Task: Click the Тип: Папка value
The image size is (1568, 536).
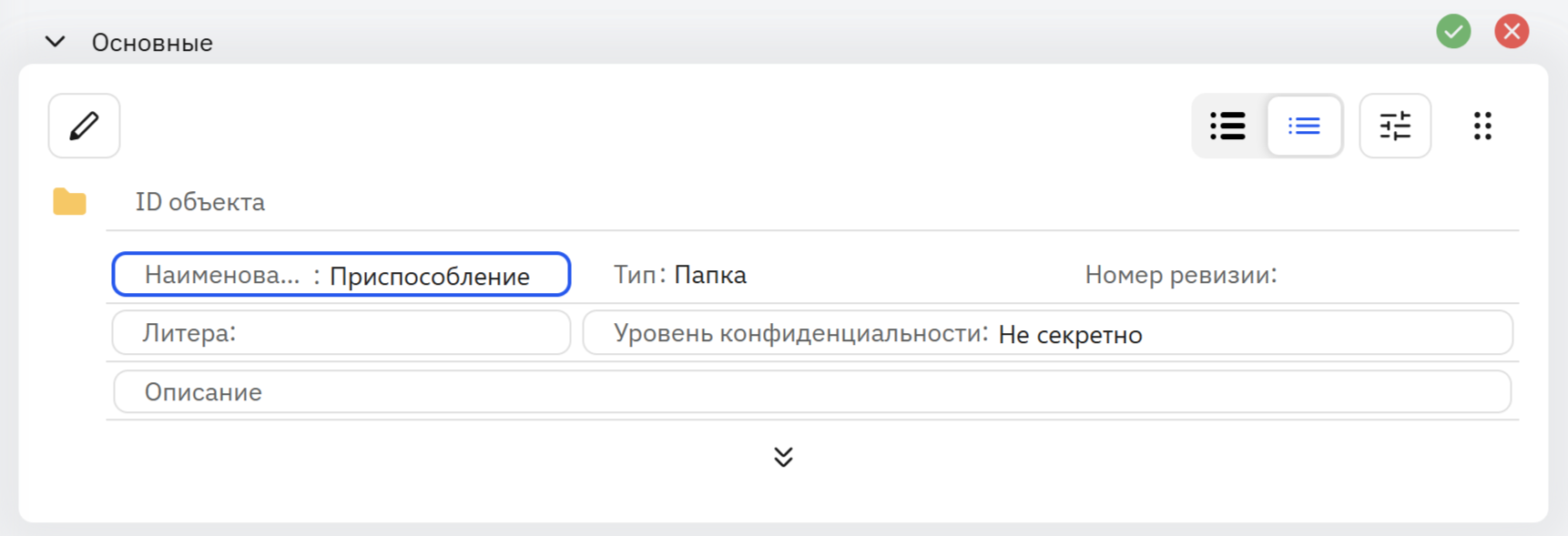Action: pyautogui.click(x=710, y=275)
